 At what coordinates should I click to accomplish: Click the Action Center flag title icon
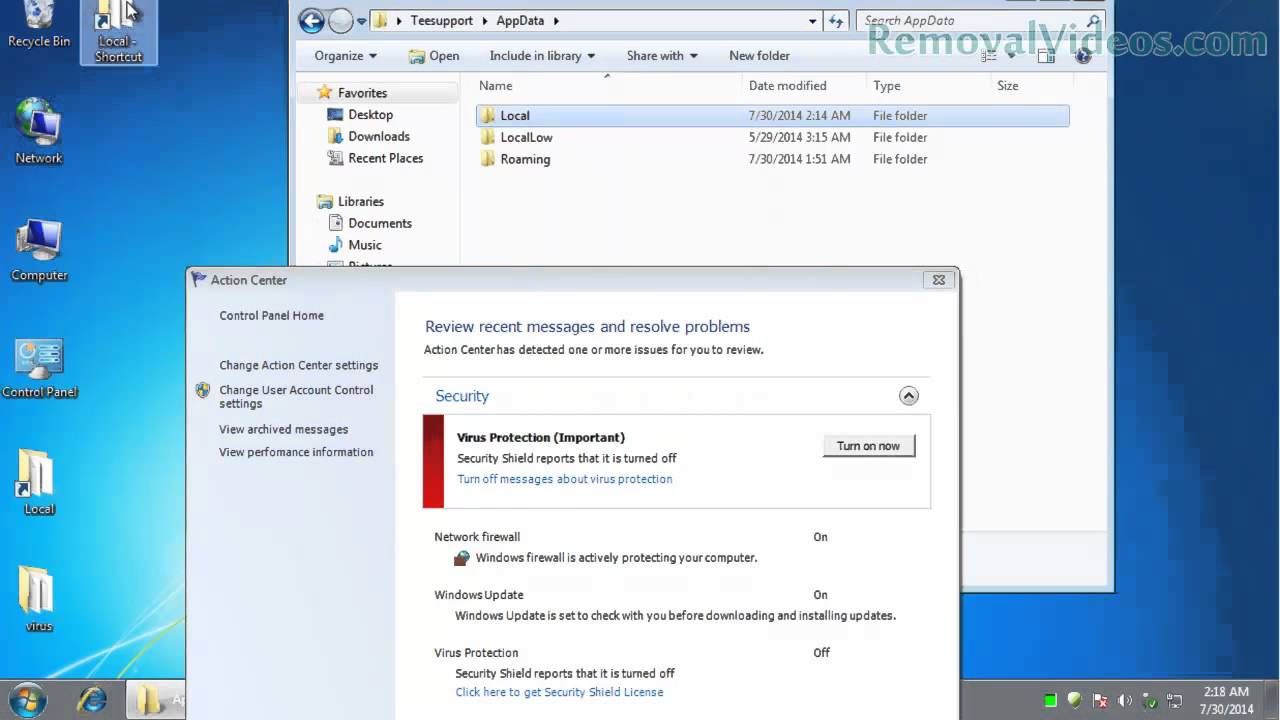199,280
